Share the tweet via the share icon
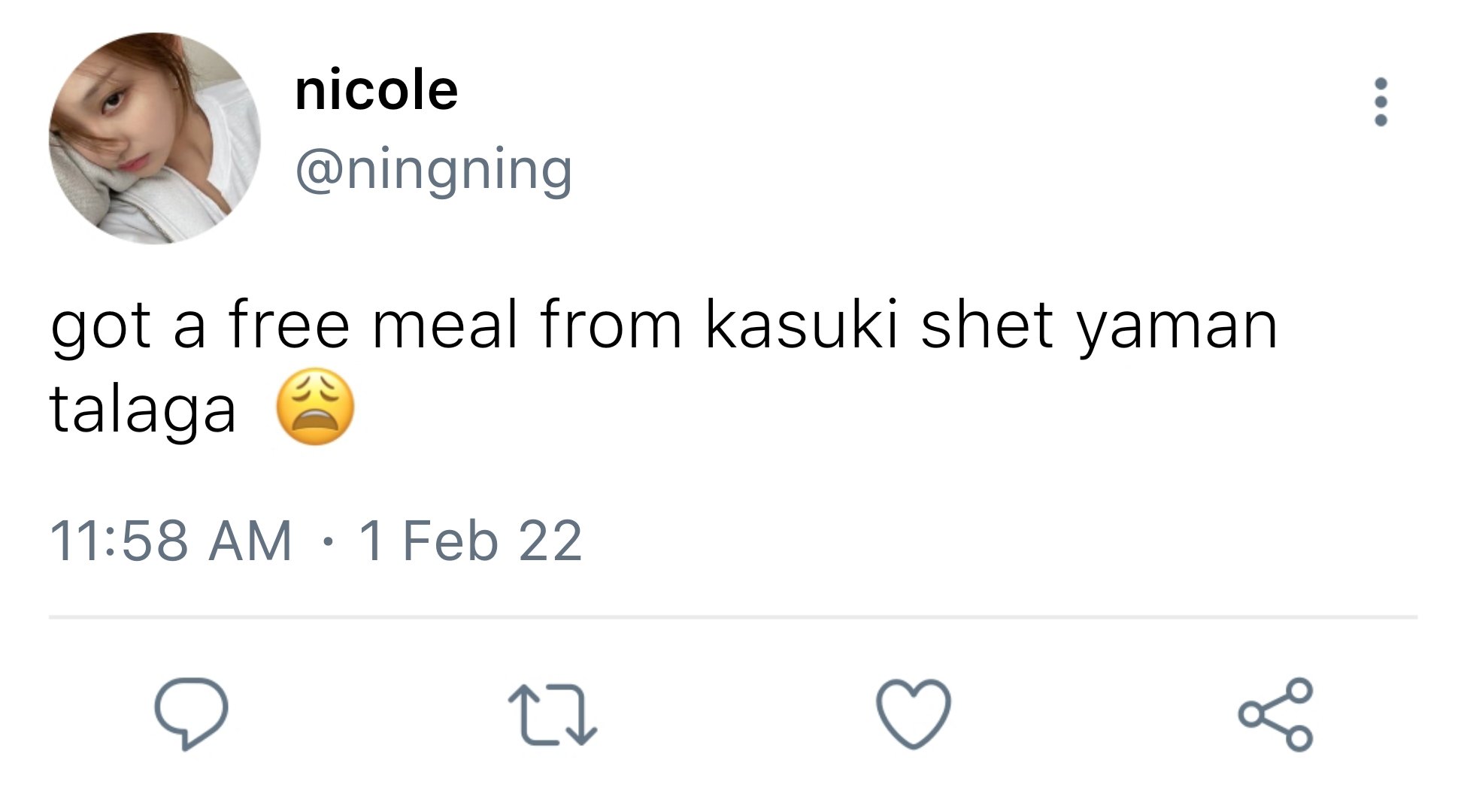 click(x=1276, y=714)
